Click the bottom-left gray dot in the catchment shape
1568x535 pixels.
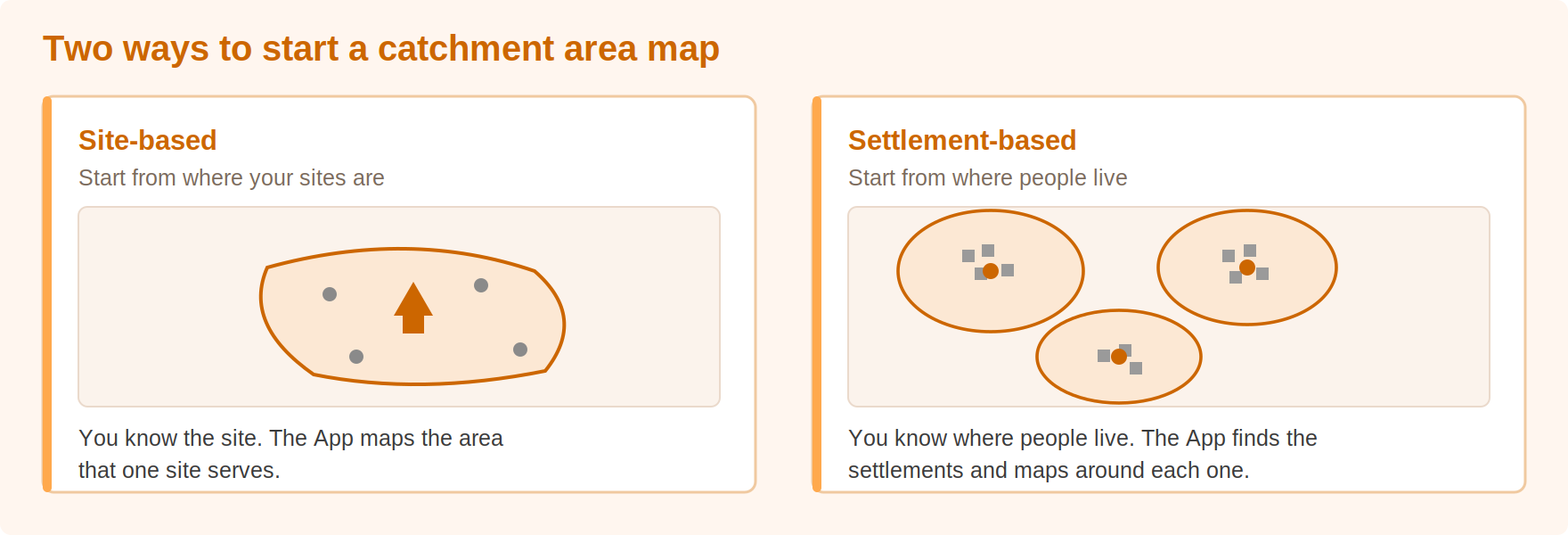[x=356, y=357]
